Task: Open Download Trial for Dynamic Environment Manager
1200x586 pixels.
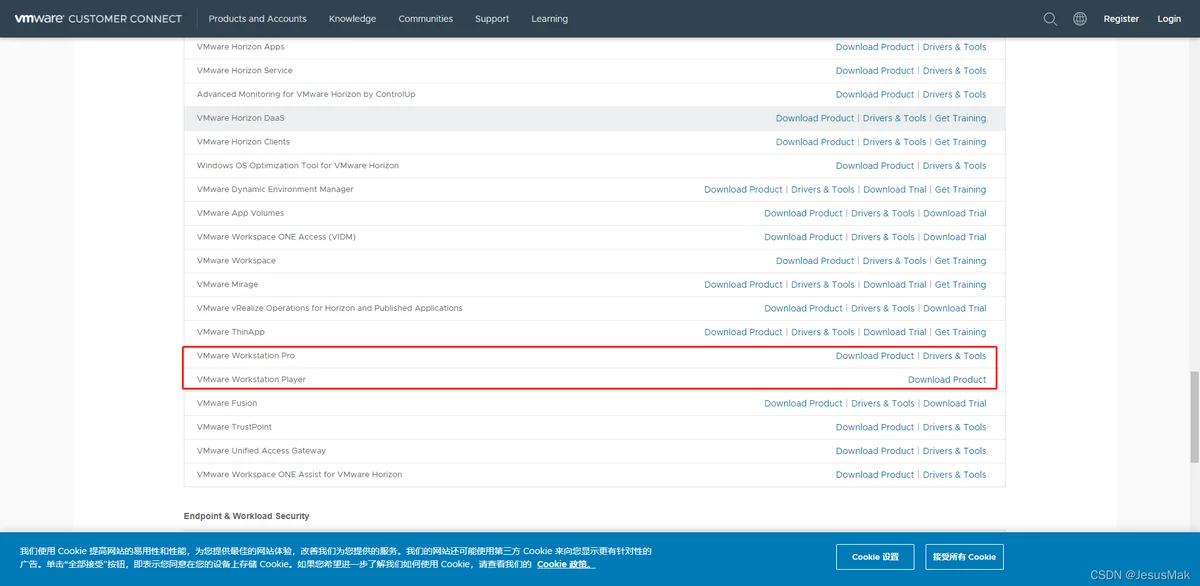Action: (x=895, y=190)
